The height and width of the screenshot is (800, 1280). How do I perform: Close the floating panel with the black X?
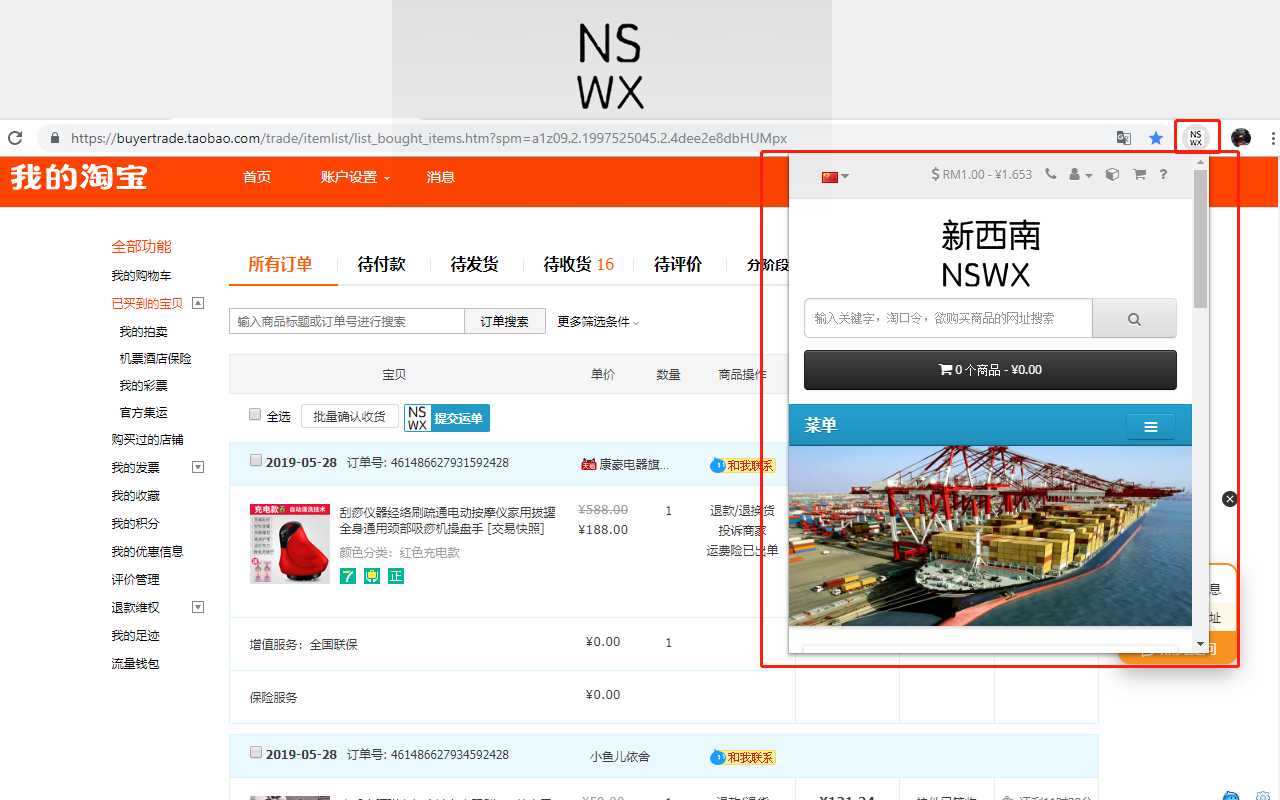click(x=1230, y=499)
